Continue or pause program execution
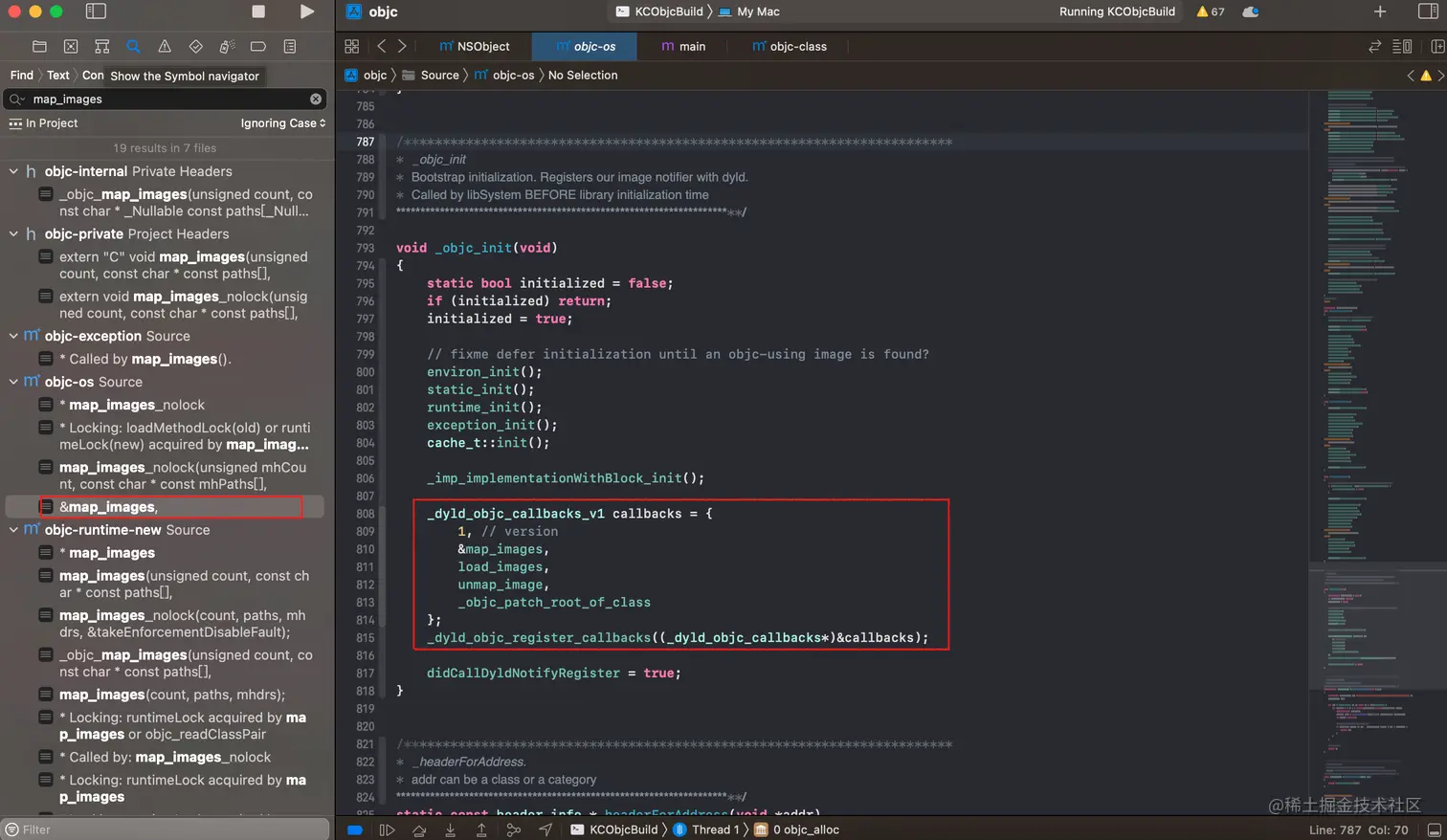Viewport: 1447px width, 840px height. click(x=387, y=829)
